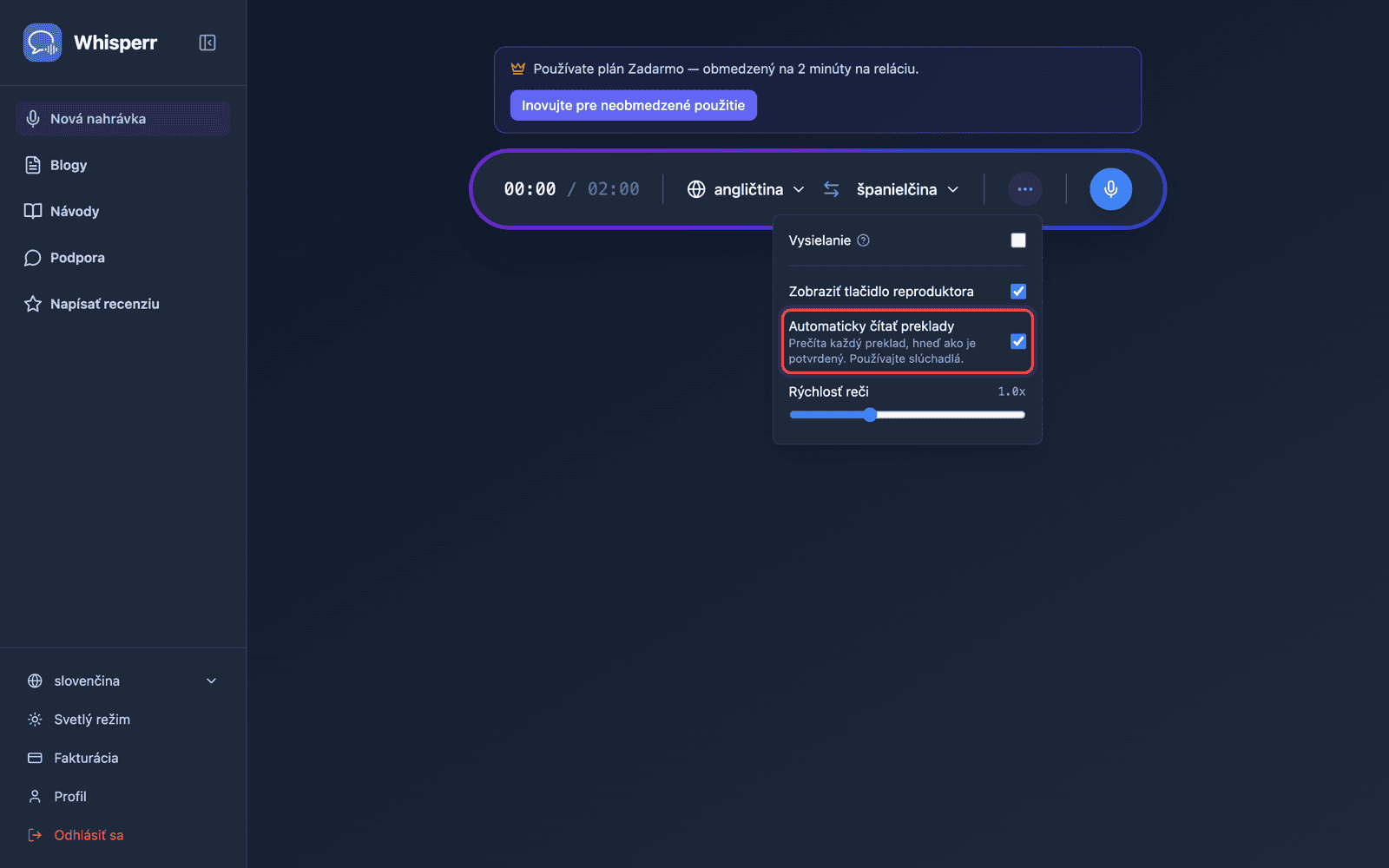Open the španielčina target language dropdown
The image size is (1389, 868).
(x=907, y=189)
